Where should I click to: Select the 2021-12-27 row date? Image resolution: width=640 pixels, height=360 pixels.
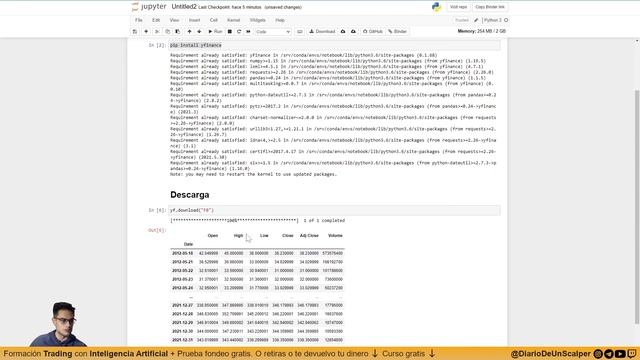coord(182,305)
